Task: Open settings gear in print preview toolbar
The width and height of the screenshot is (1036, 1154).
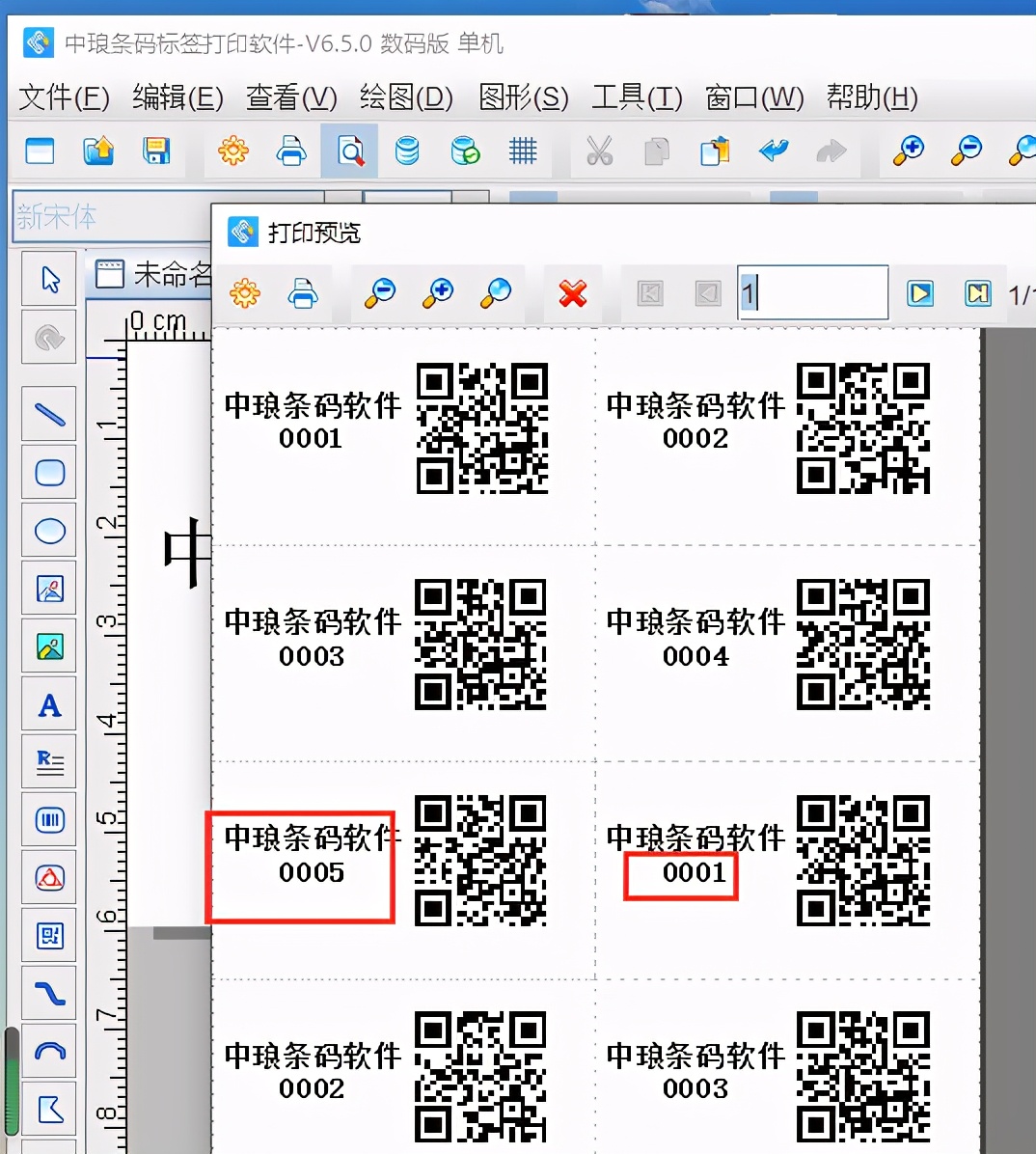Action: pyautogui.click(x=245, y=293)
